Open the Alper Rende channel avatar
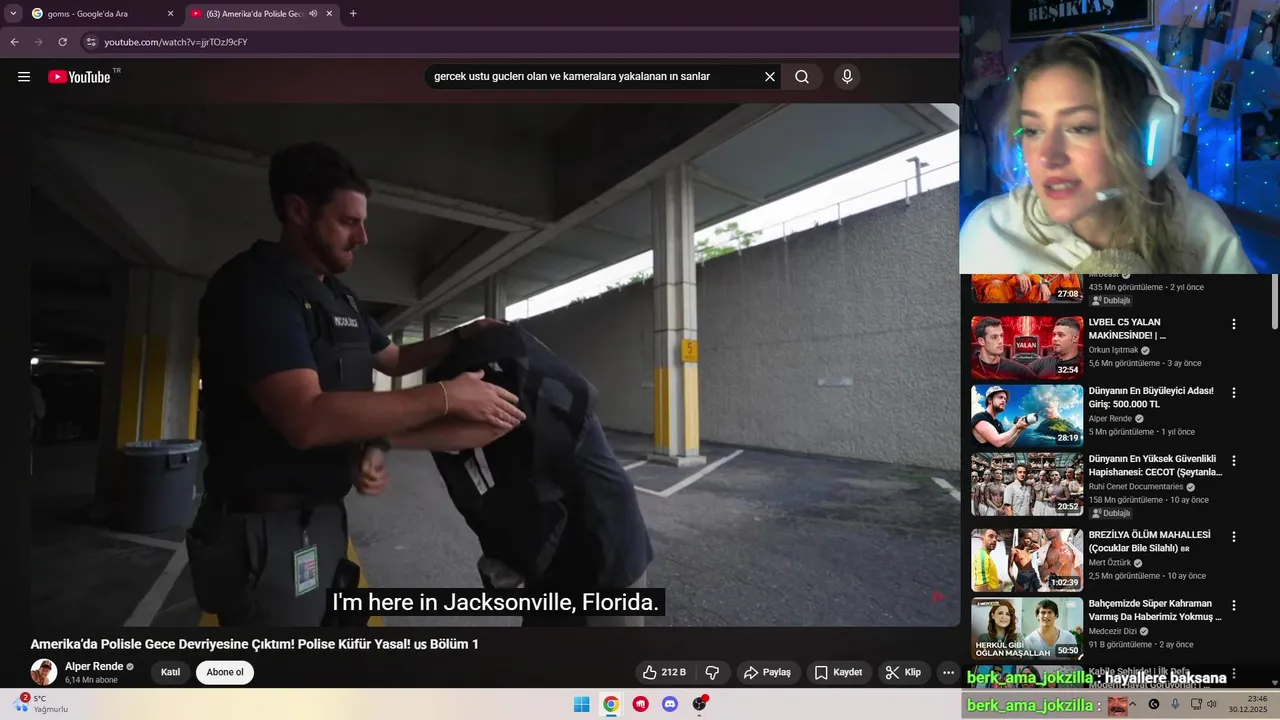The image size is (1280, 720). click(x=44, y=672)
